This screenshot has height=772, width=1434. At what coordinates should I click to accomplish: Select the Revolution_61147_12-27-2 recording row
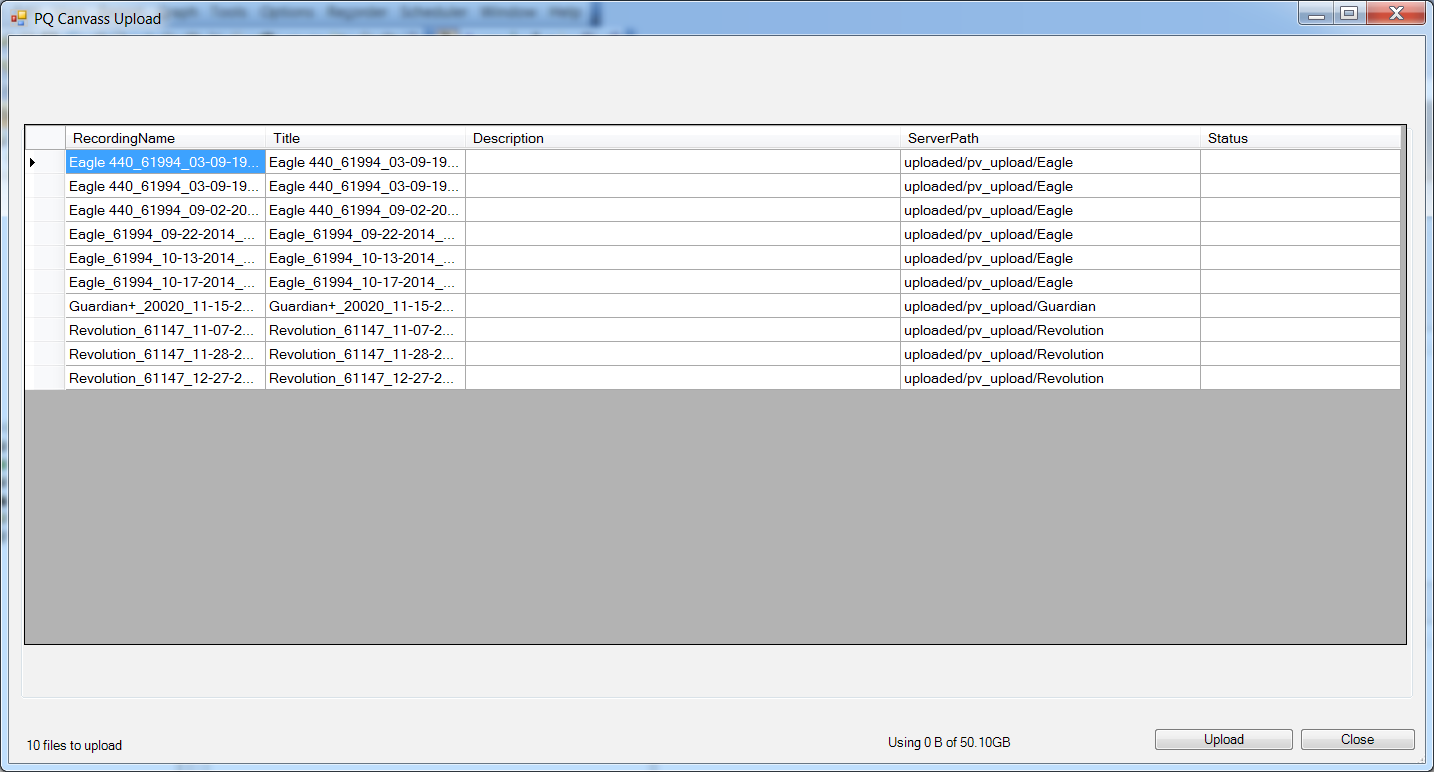(x=163, y=378)
